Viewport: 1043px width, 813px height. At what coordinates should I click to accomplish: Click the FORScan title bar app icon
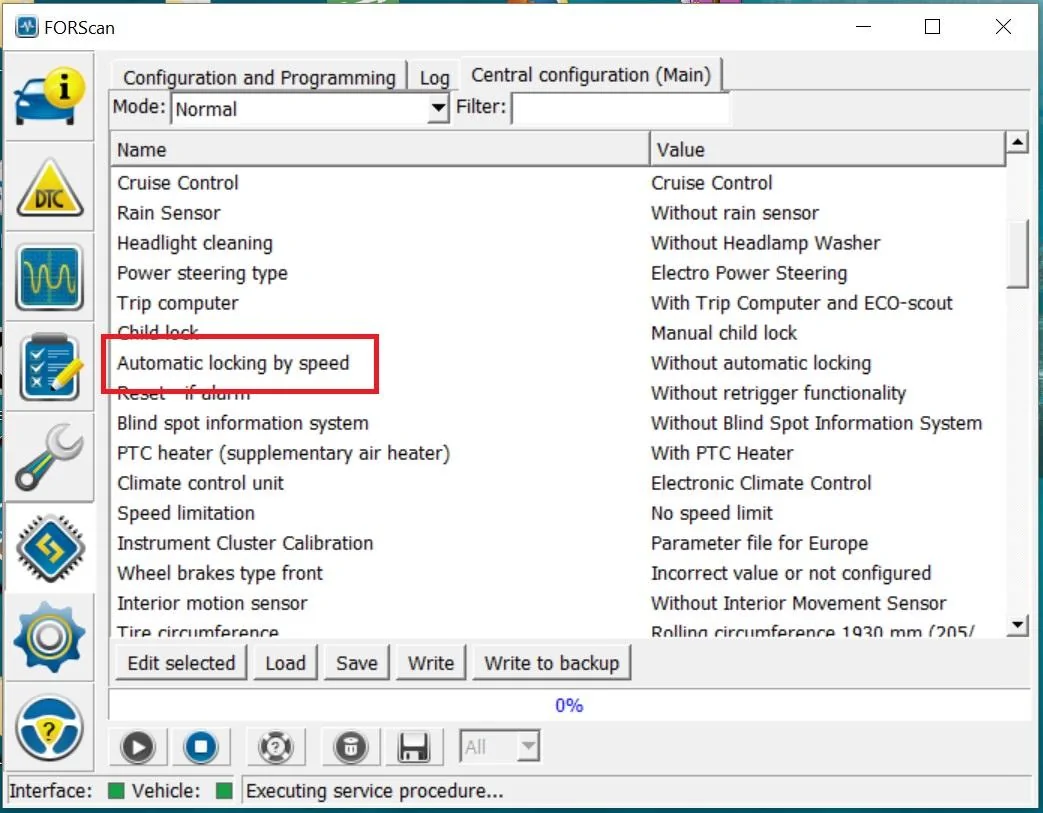pyautogui.click(x=27, y=27)
